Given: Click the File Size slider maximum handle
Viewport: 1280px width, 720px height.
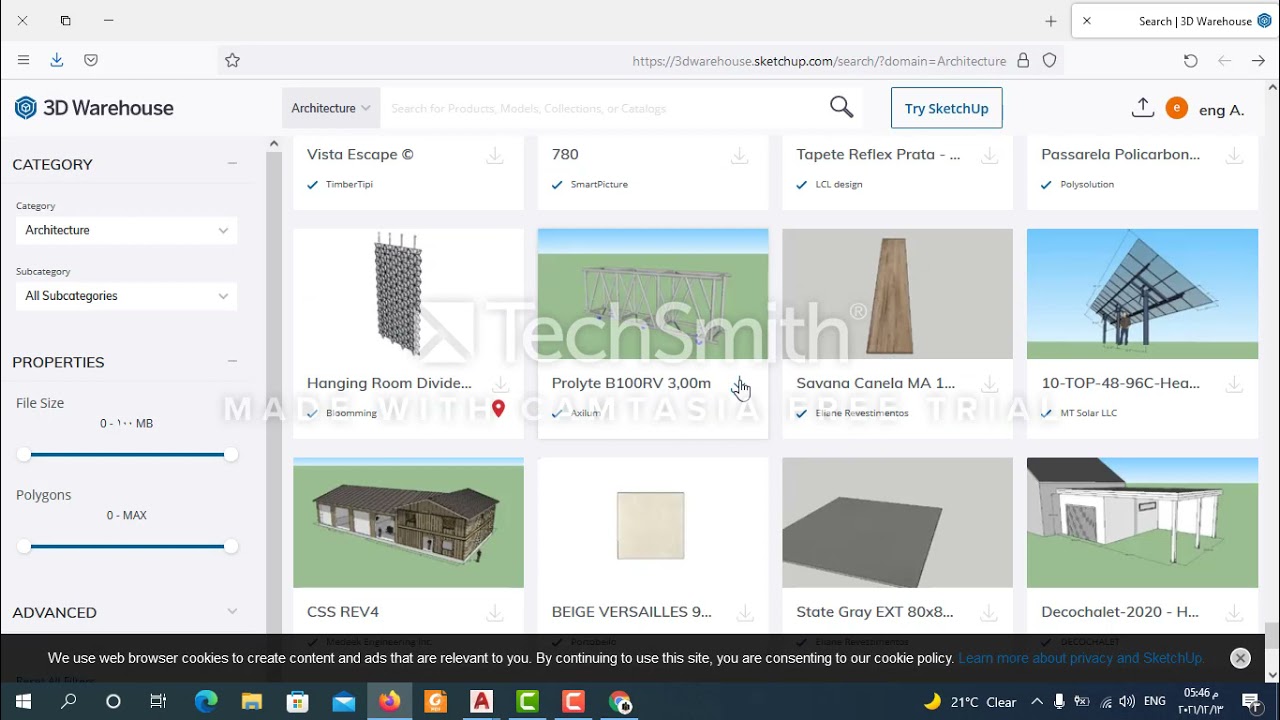Looking at the screenshot, I should coord(231,455).
